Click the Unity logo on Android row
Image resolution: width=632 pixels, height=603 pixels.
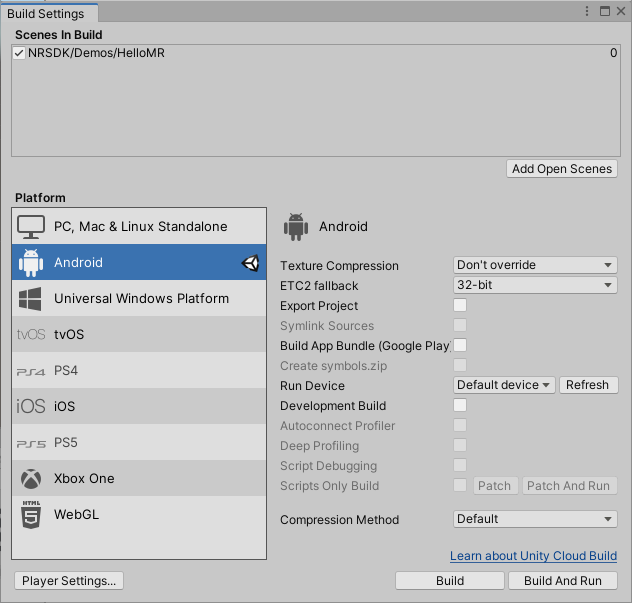click(x=250, y=263)
